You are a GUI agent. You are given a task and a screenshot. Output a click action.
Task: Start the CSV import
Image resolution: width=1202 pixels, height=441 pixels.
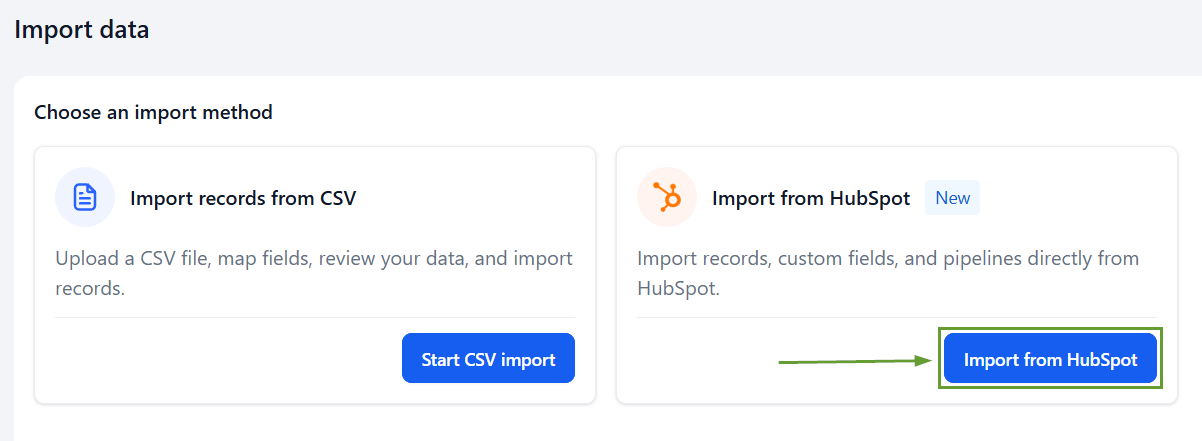[x=488, y=358]
